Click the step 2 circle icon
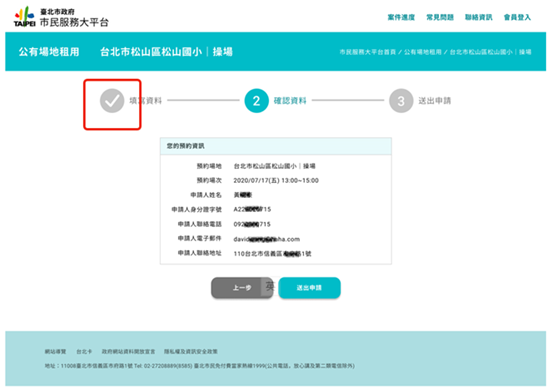The width and height of the screenshot is (552, 389). click(257, 101)
